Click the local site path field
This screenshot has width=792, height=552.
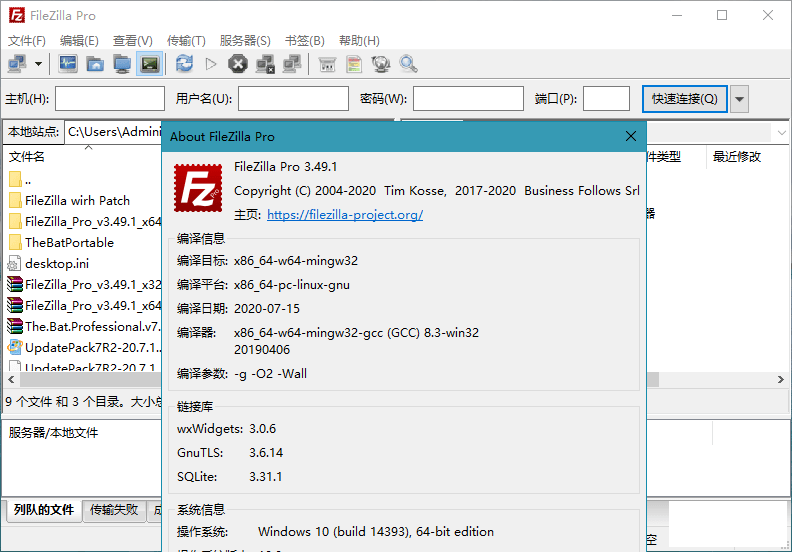113,132
